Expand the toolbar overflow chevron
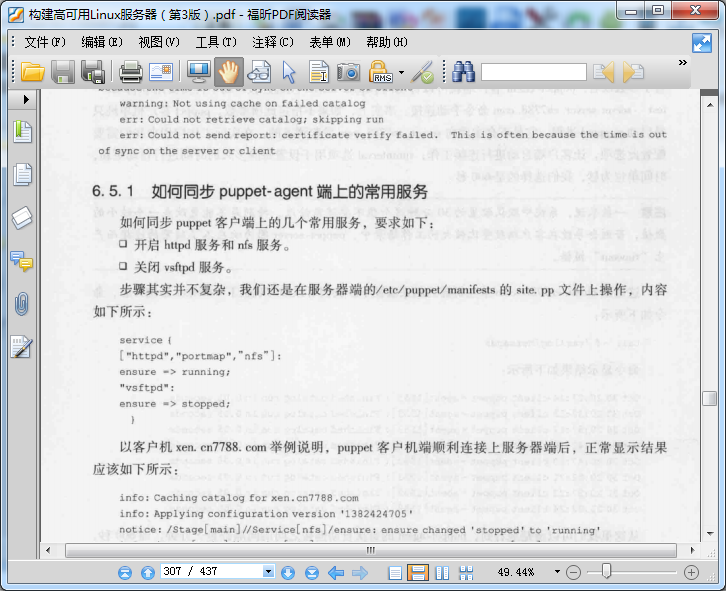 682,63
